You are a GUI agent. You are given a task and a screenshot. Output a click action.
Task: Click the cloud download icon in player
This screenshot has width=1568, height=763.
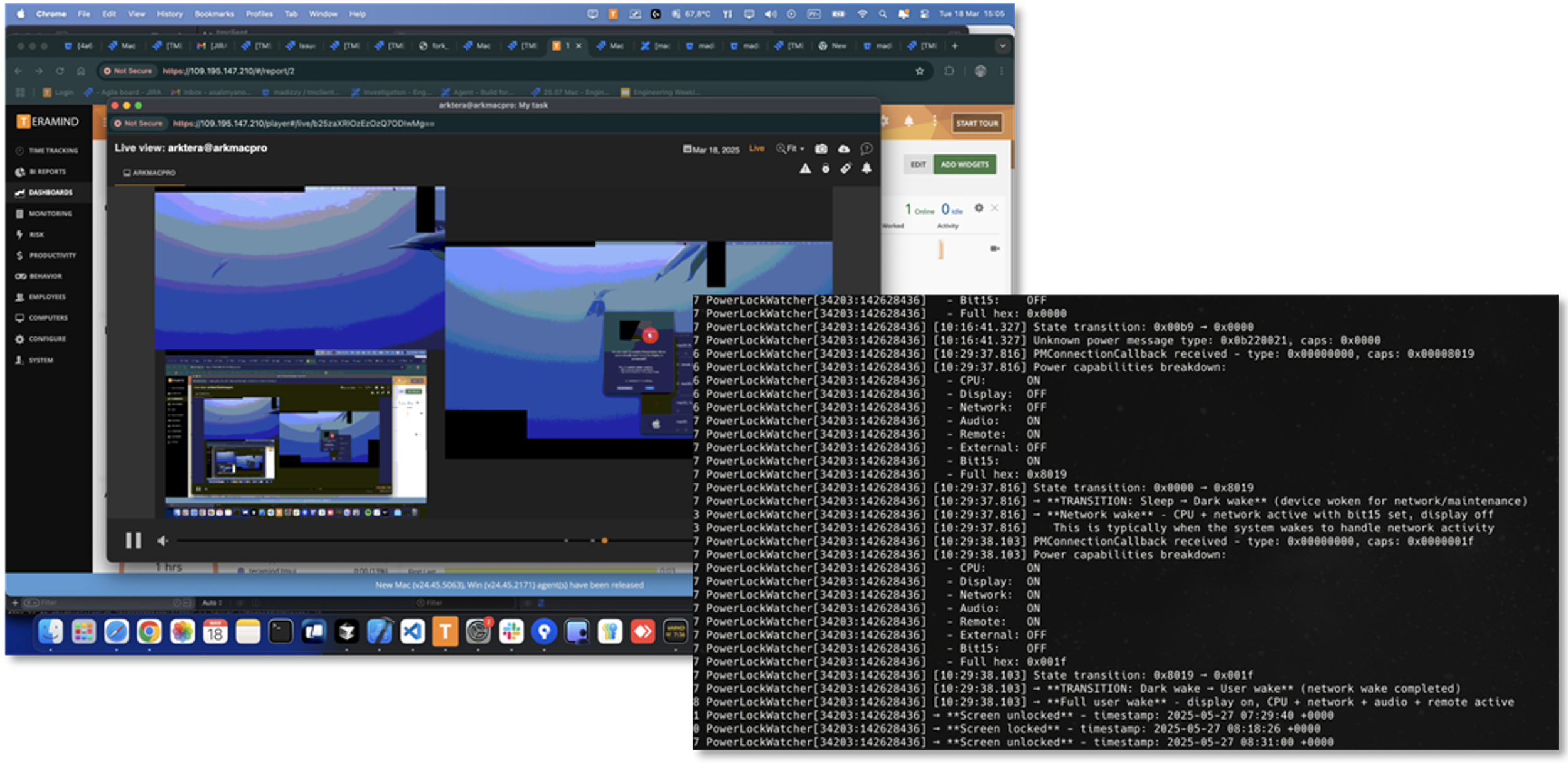(x=843, y=149)
